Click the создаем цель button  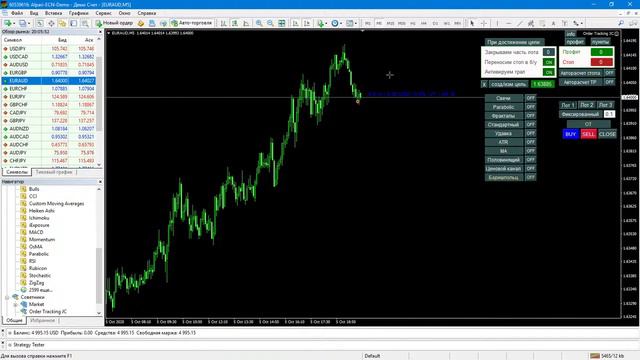508,84
